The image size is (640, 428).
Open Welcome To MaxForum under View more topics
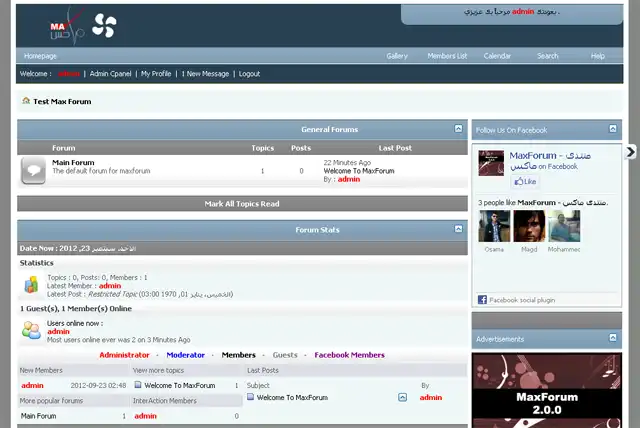point(180,385)
